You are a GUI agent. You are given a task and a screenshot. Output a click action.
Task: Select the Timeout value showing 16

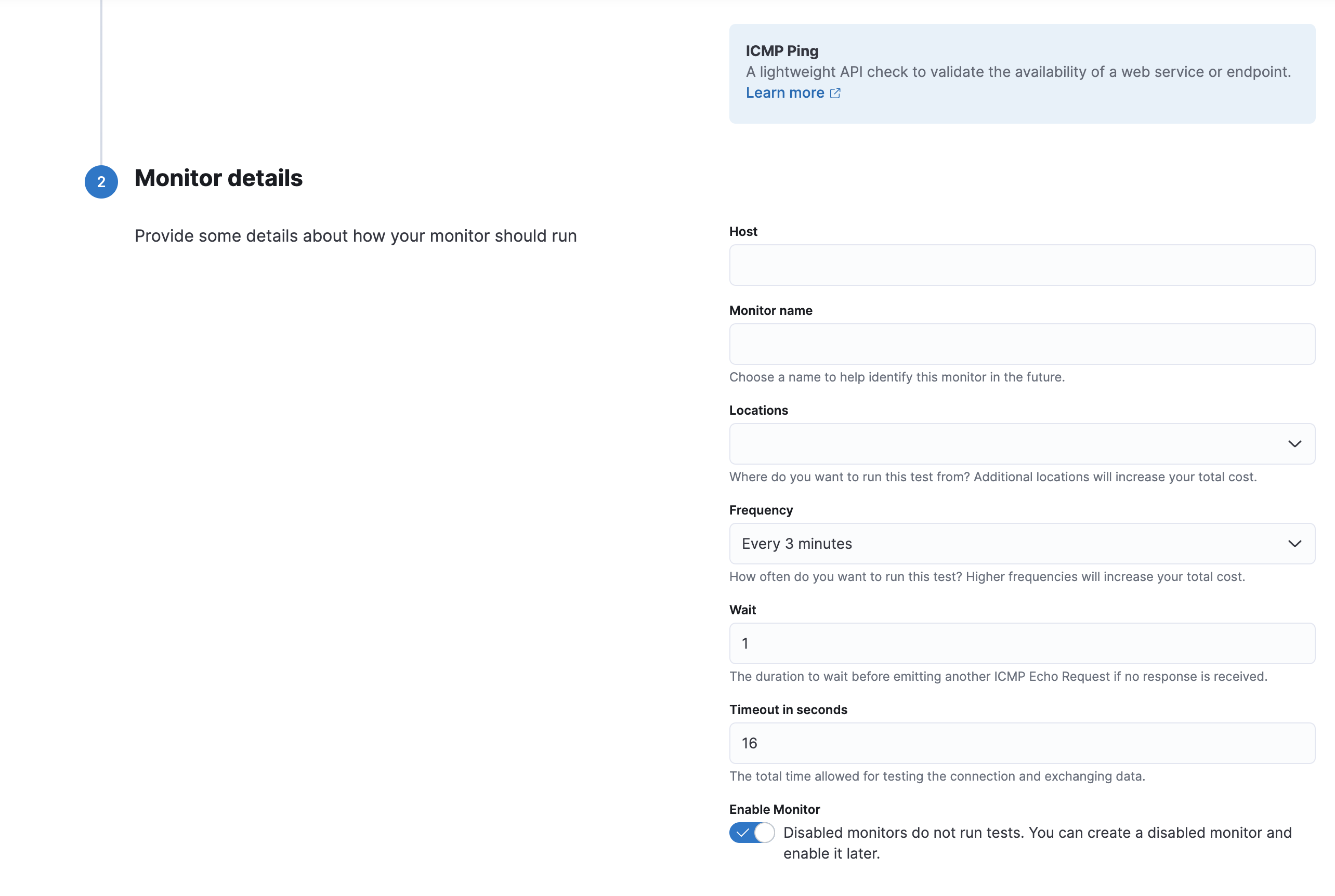coord(1022,743)
